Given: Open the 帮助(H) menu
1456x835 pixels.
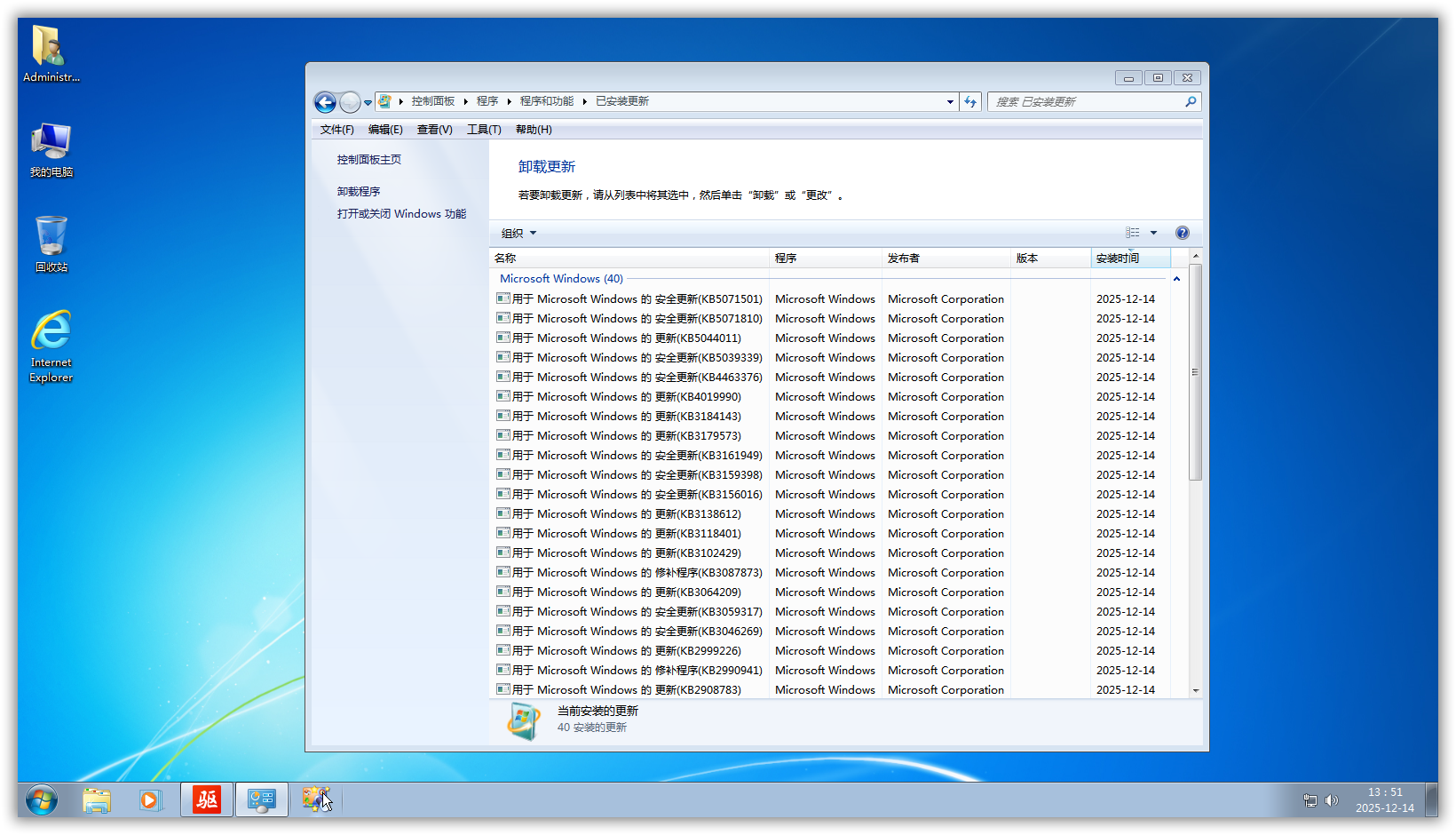Looking at the screenshot, I should click(534, 130).
